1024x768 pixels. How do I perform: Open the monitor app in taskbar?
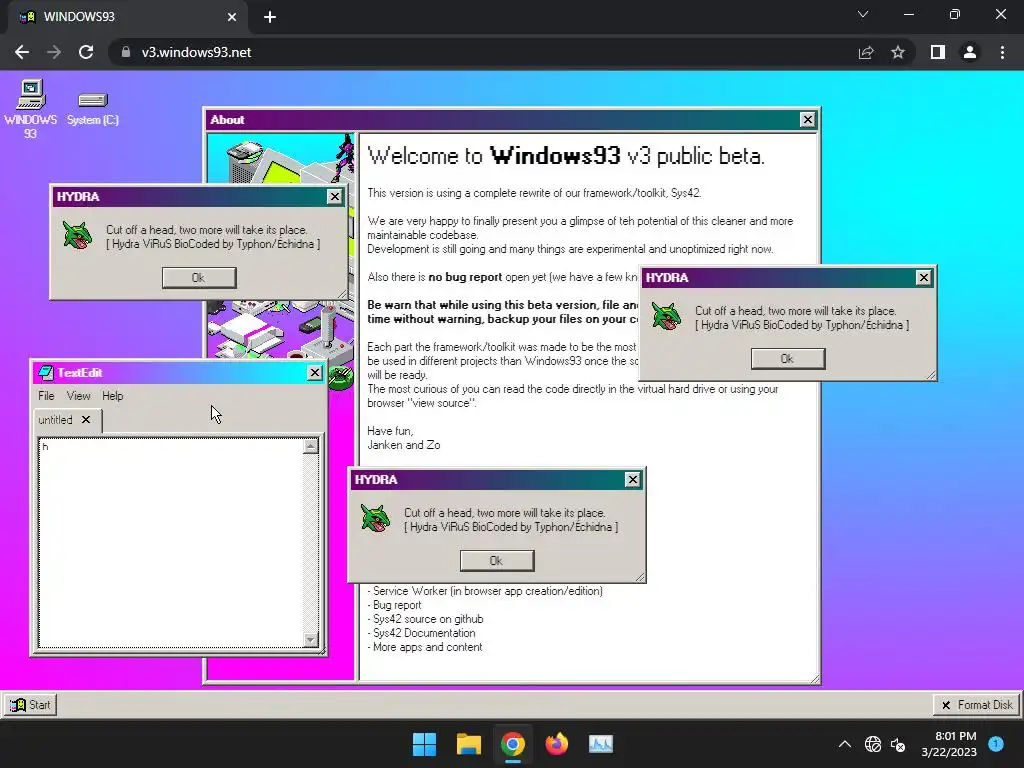tap(601, 744)
